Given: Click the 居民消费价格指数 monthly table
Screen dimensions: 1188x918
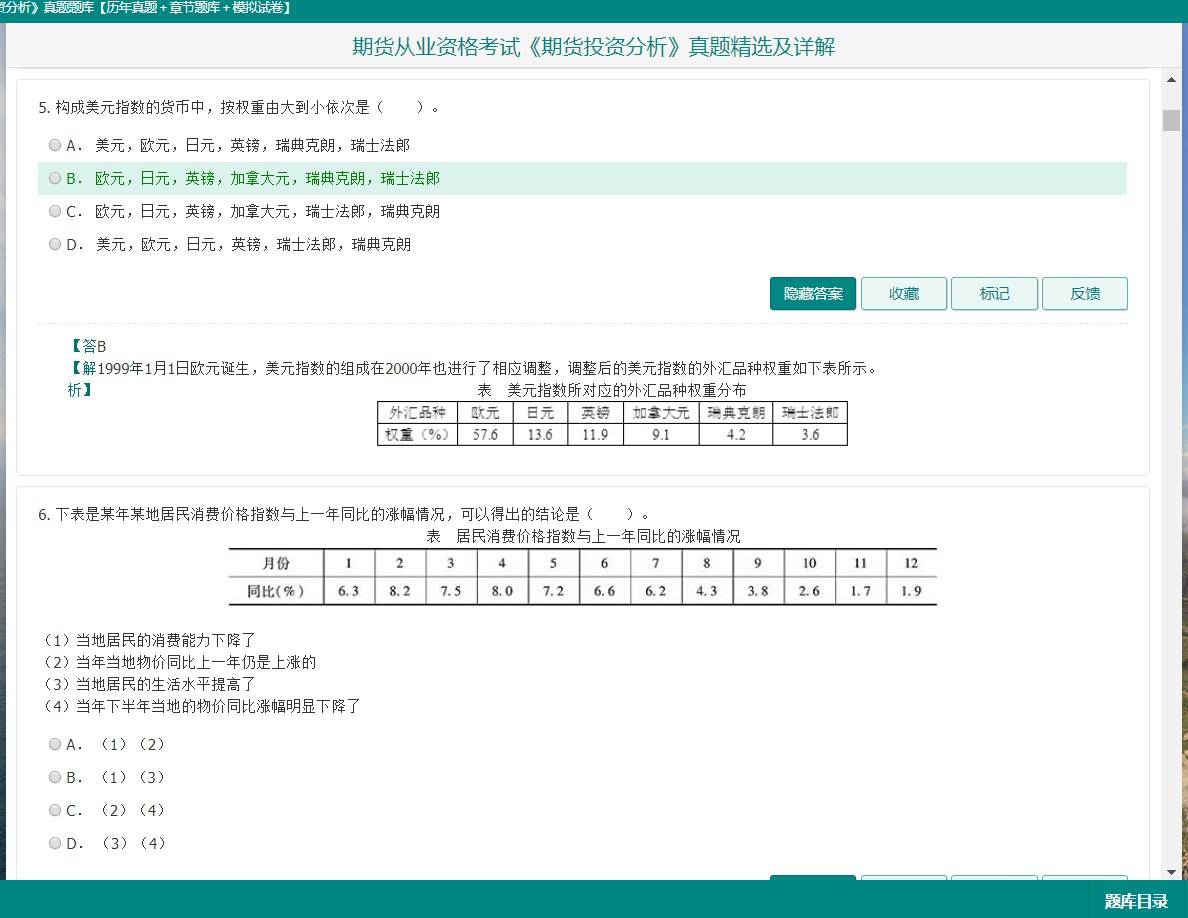Looking at the screenshot, I should tap(582, 577).
